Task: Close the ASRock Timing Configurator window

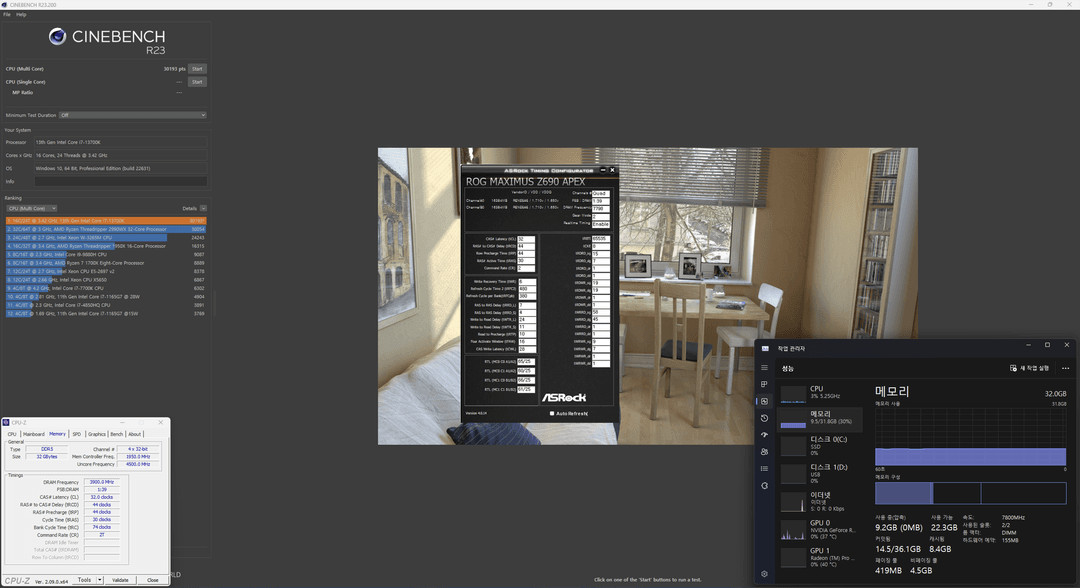Action: pyautogui.click(x=612, y=170)
